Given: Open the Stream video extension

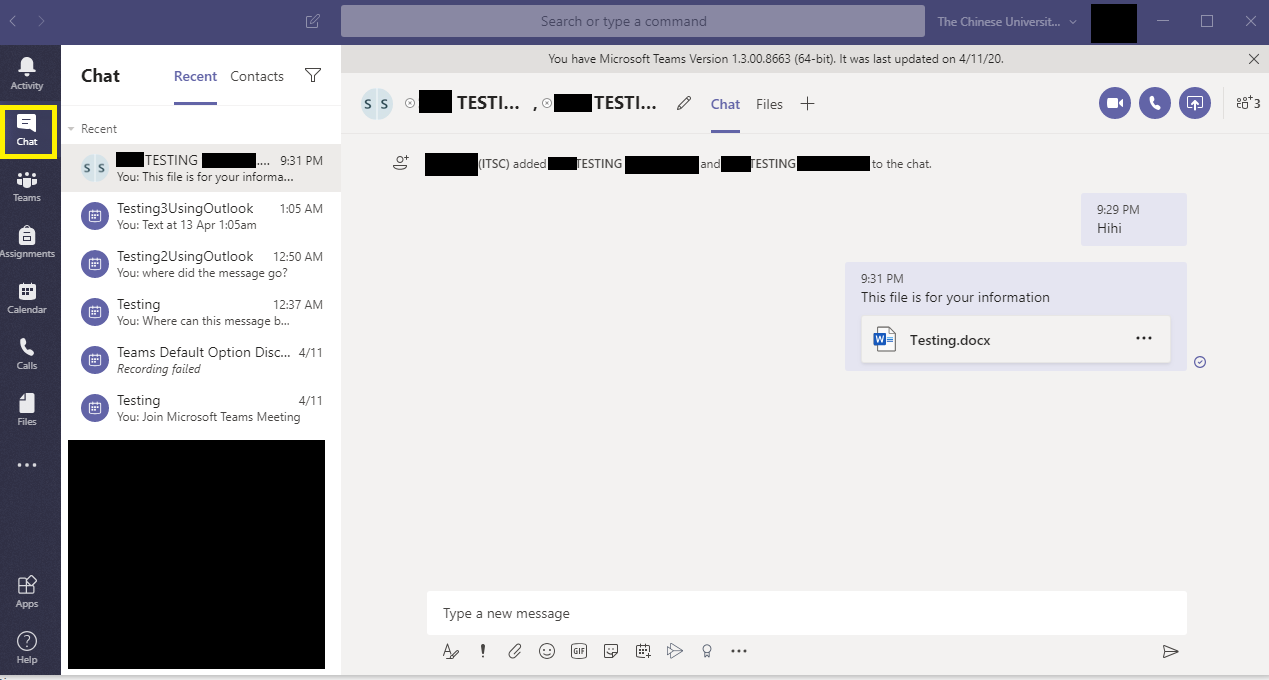Looking at the screenshot, I should click(675, 651).
